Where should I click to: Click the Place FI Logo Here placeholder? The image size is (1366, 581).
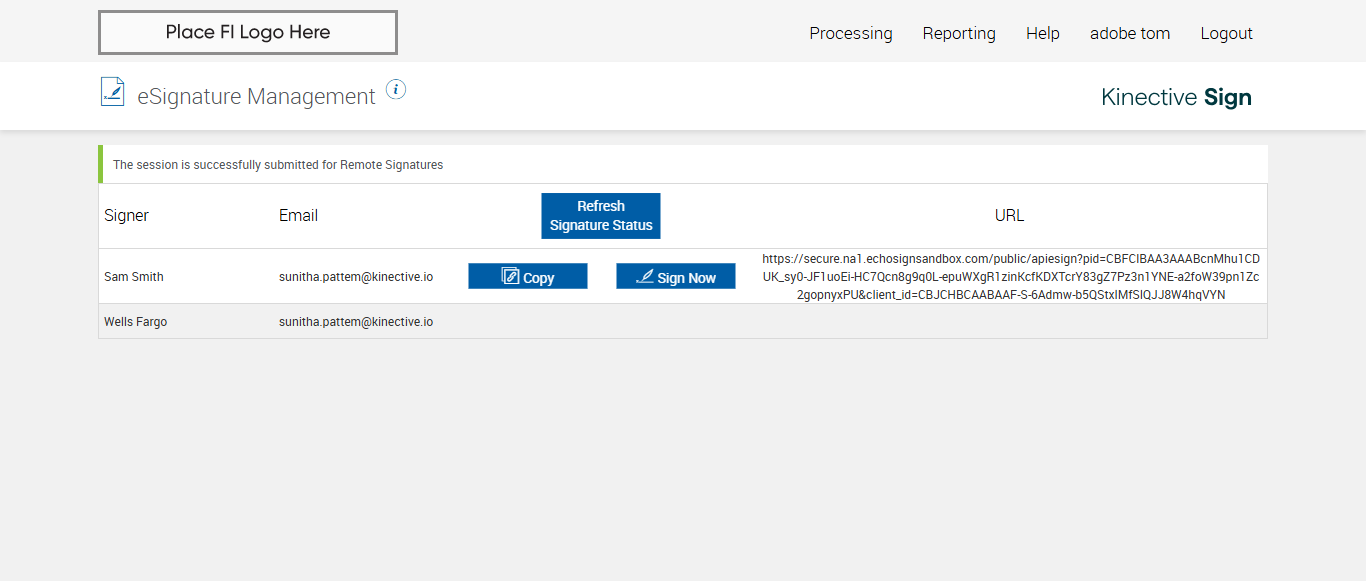248,32
